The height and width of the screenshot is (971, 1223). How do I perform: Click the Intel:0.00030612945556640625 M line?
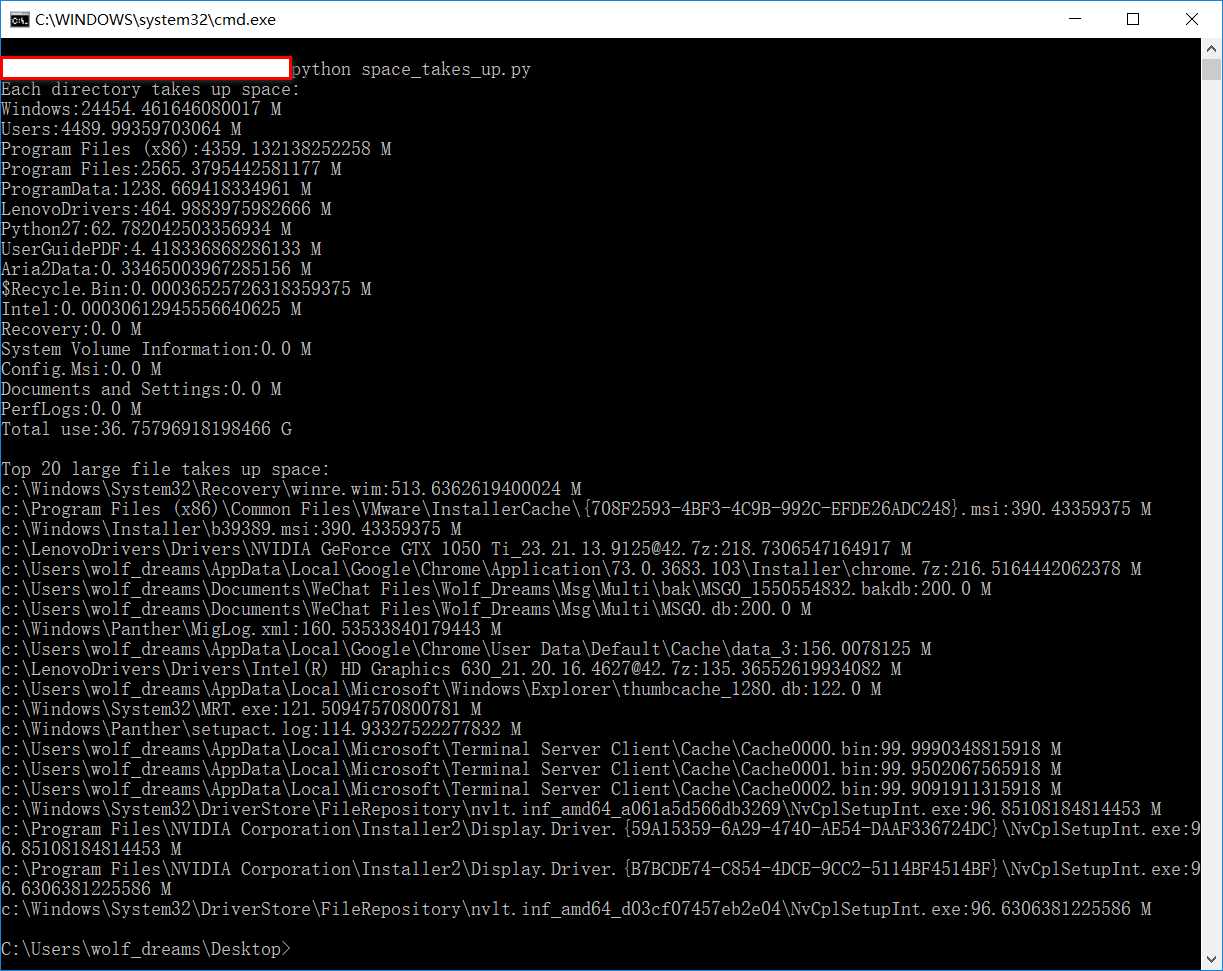click(x=151, y=309)
